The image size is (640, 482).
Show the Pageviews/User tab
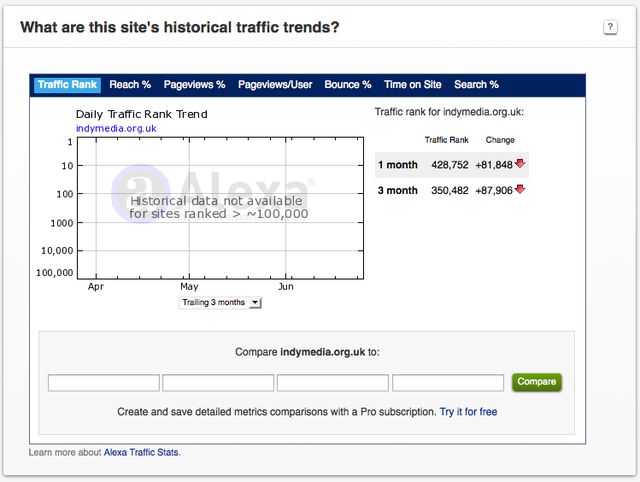[275, 85]
